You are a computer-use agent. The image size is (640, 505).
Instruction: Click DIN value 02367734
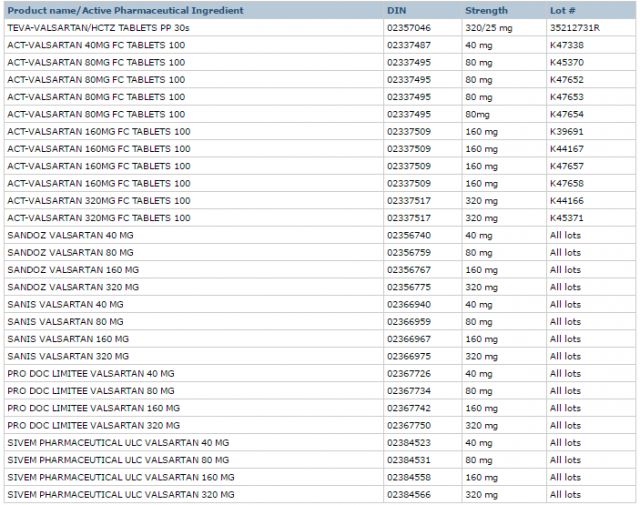pos(409,391)
